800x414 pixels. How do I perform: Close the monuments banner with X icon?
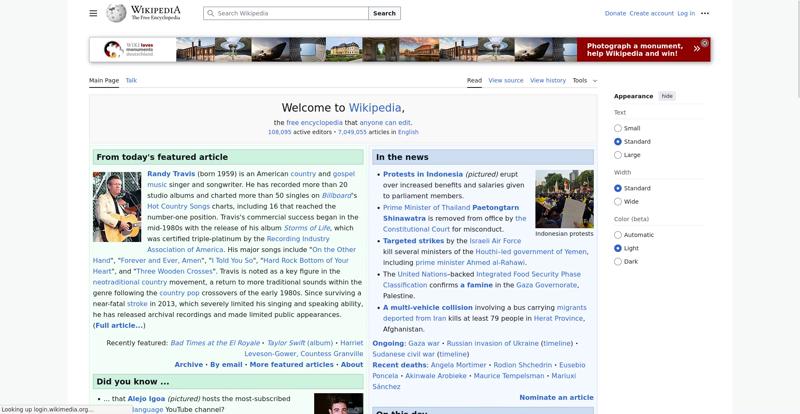705,43
